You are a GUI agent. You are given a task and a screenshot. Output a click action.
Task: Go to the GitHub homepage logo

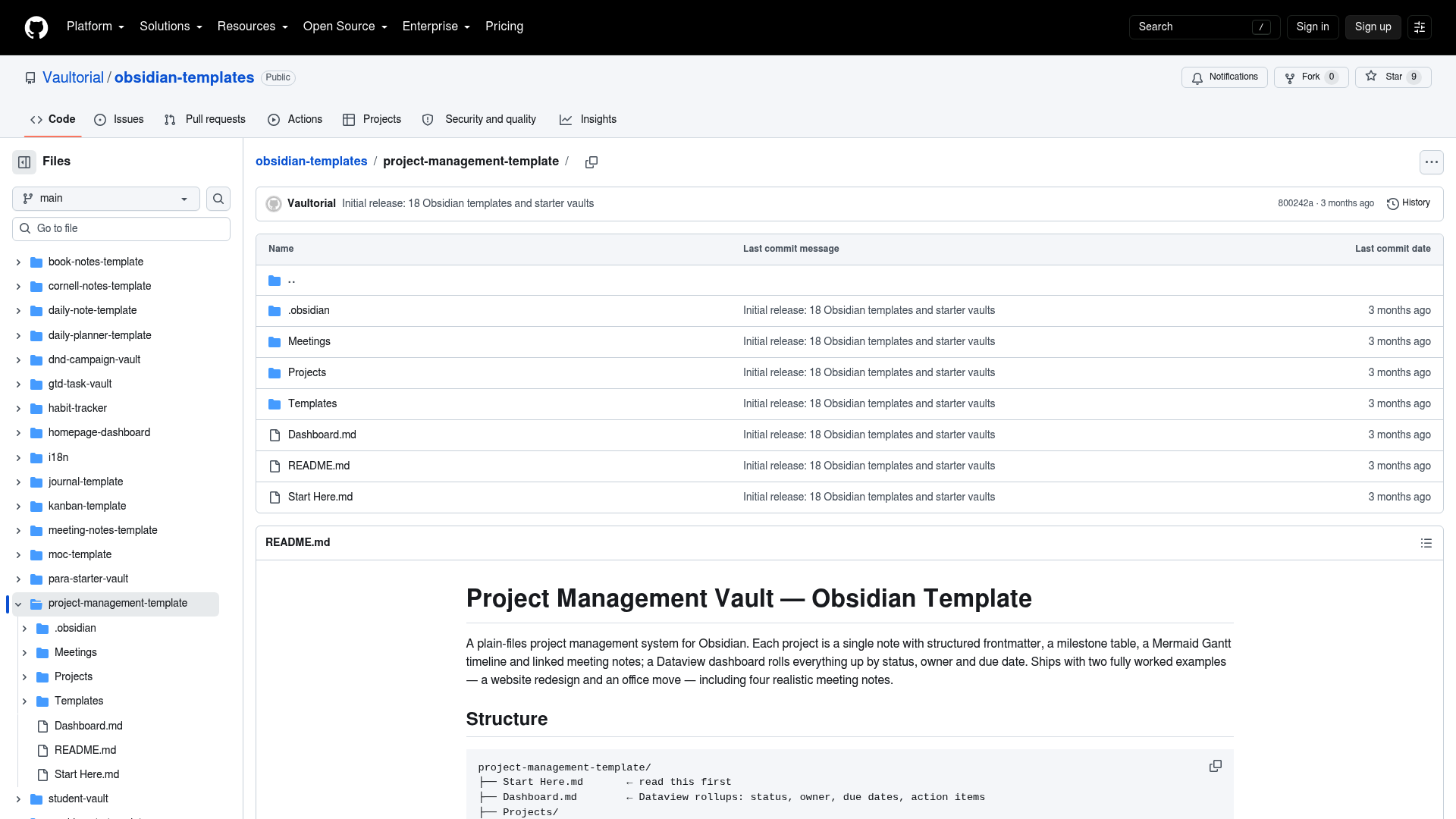coord(36,27)
